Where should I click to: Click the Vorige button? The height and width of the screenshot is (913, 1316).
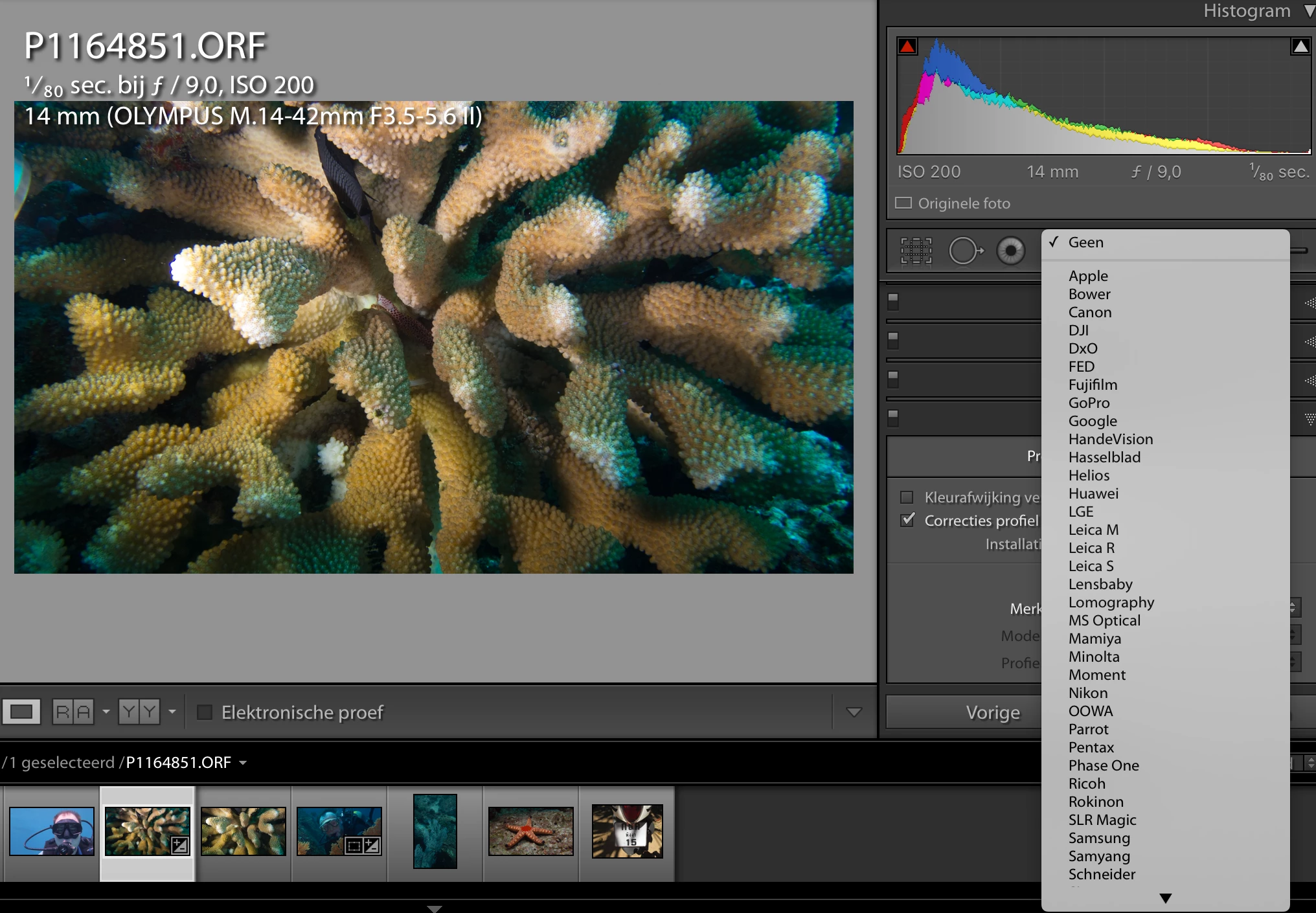(x=992, y=712)
